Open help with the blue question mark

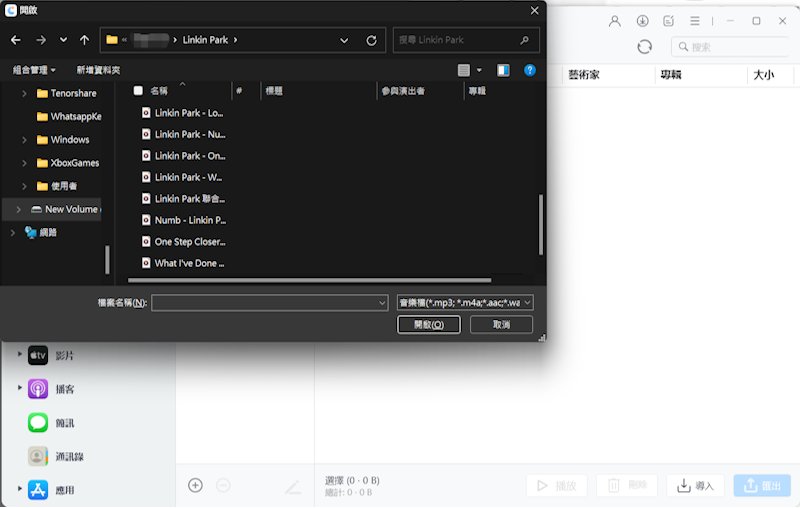pos(530,70)
